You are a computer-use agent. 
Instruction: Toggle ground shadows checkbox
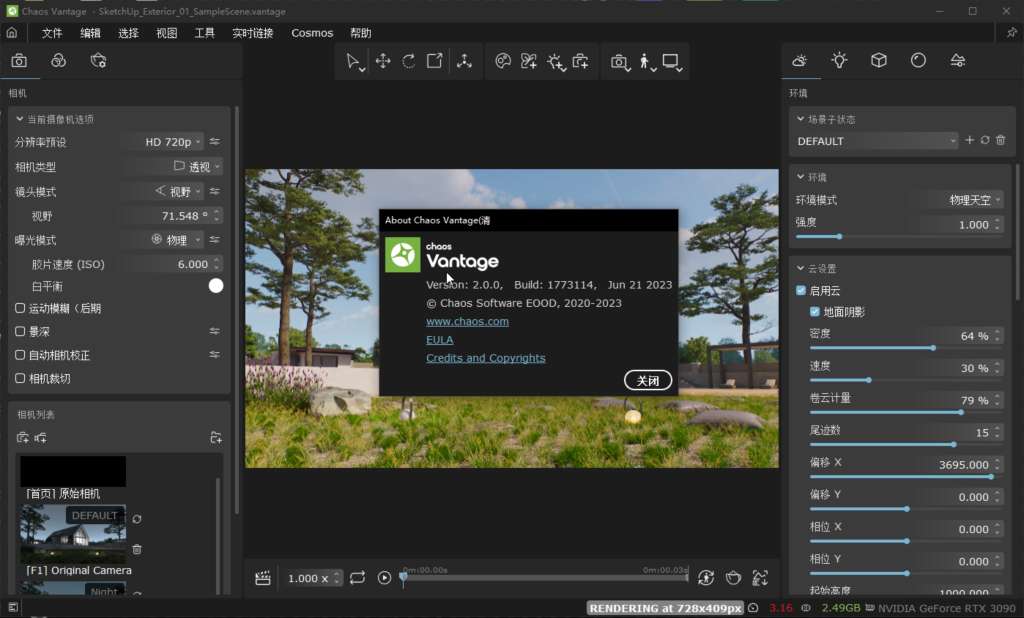coord(814,312)
